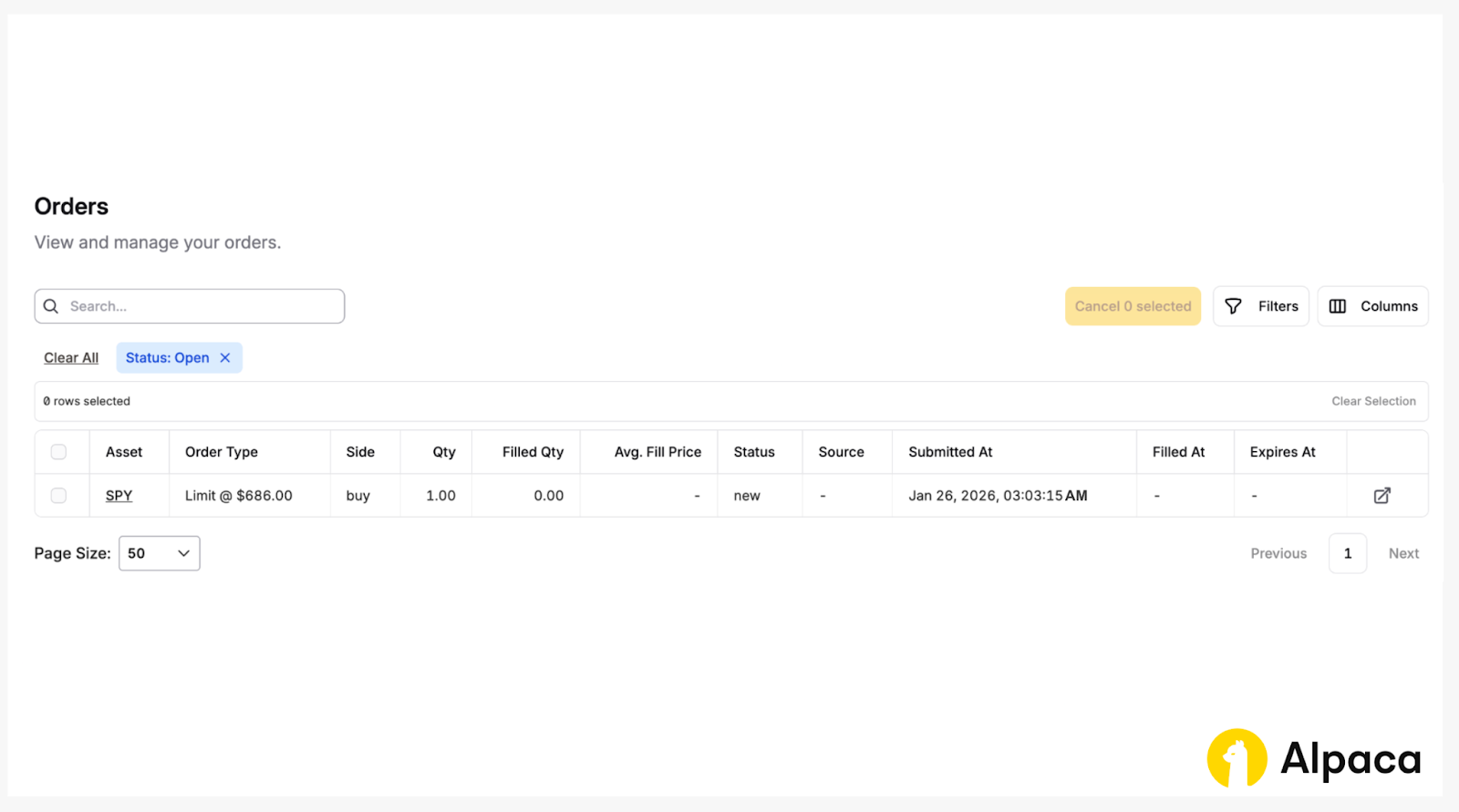
Task: Click the Clear All link
Action: click(71, 358)
